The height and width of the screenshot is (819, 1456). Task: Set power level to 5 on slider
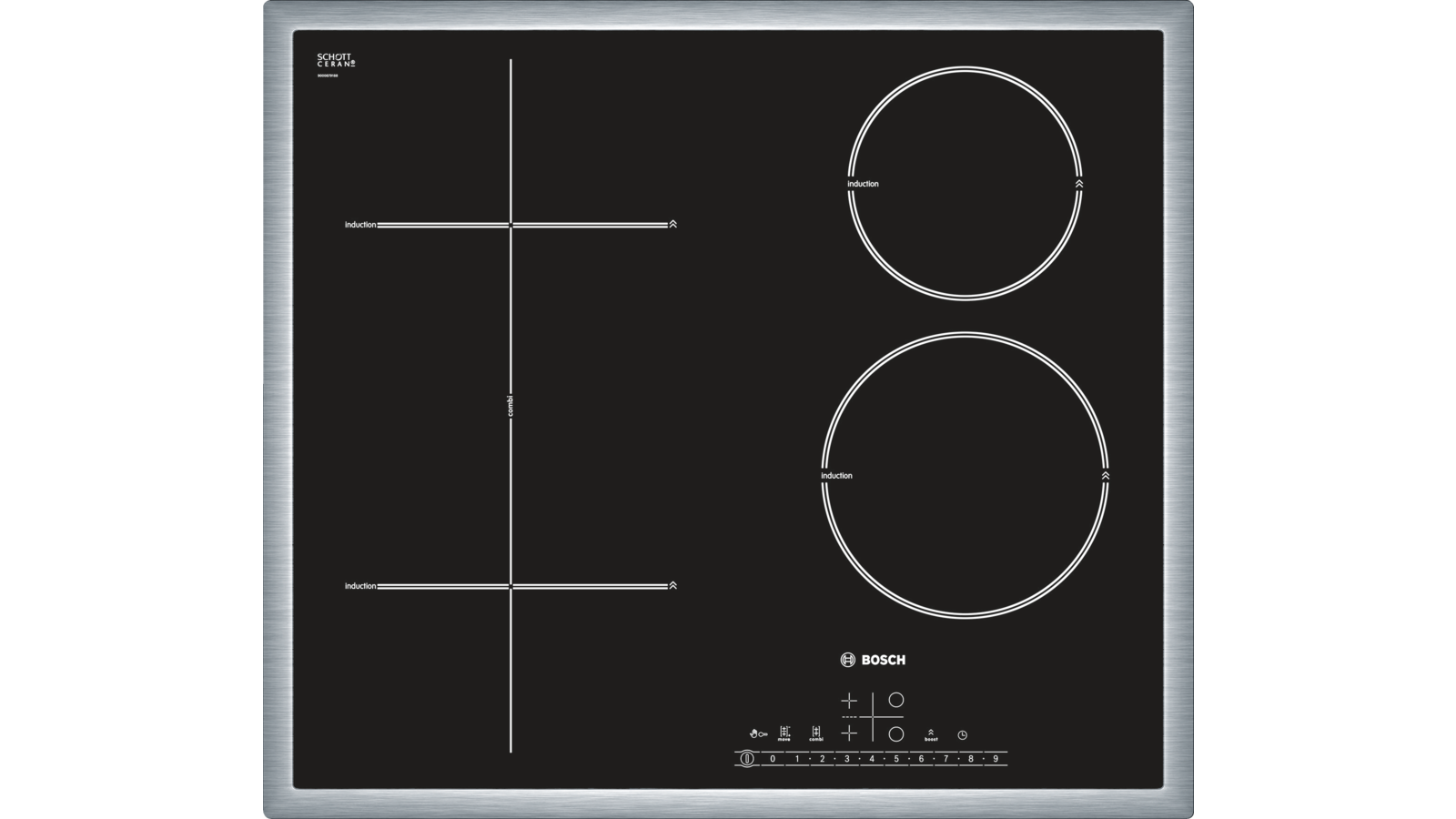coord(896,758)
